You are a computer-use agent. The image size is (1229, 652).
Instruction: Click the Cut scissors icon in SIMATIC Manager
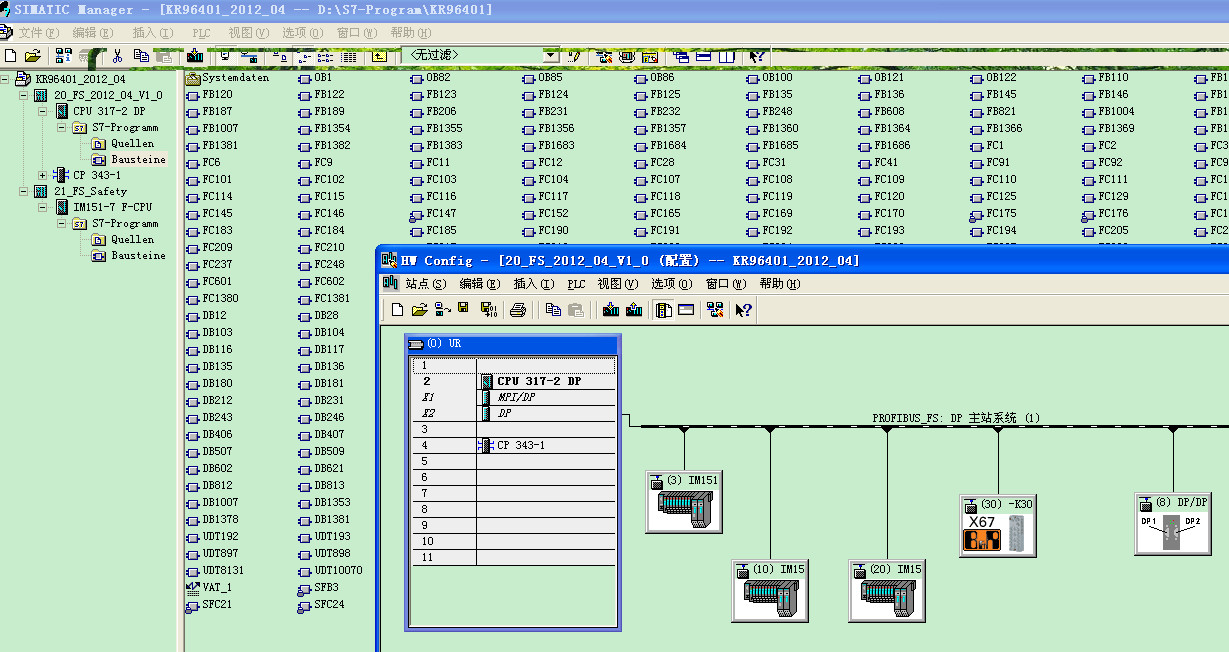117,56
